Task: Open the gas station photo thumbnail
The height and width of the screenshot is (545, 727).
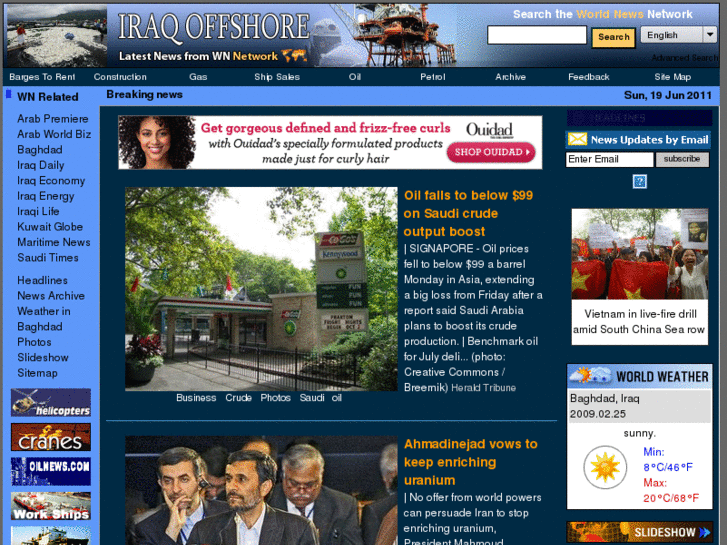Action: (x=261, y=289)
